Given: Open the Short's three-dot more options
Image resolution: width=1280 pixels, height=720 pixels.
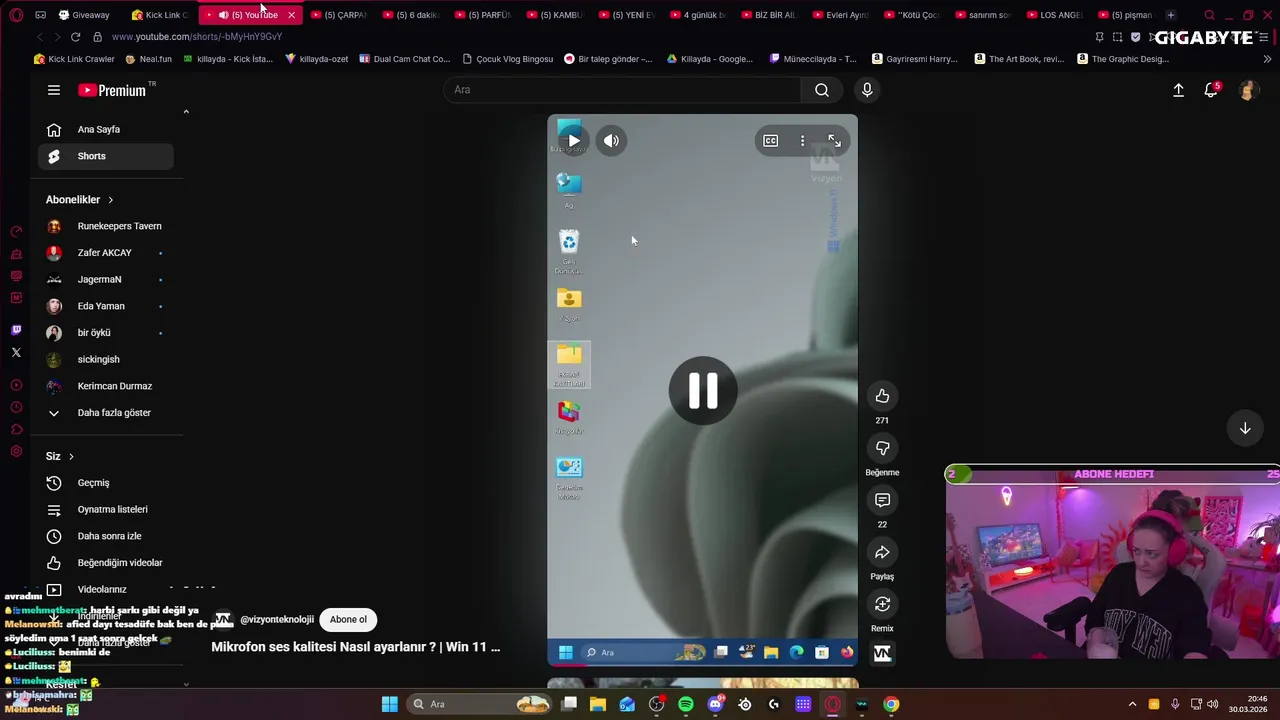Looking at the screenshot, I should 802,141.
